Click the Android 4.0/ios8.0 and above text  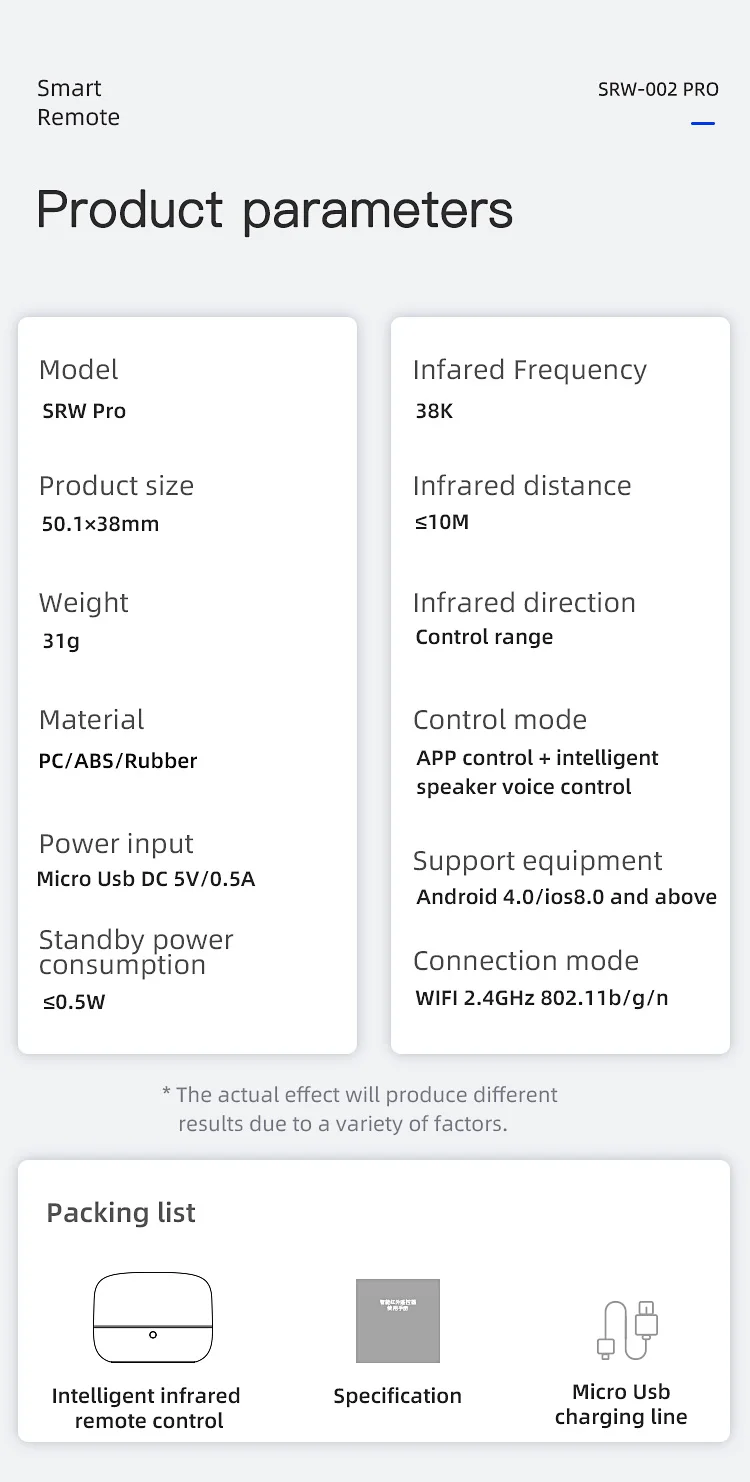point(566,897)
